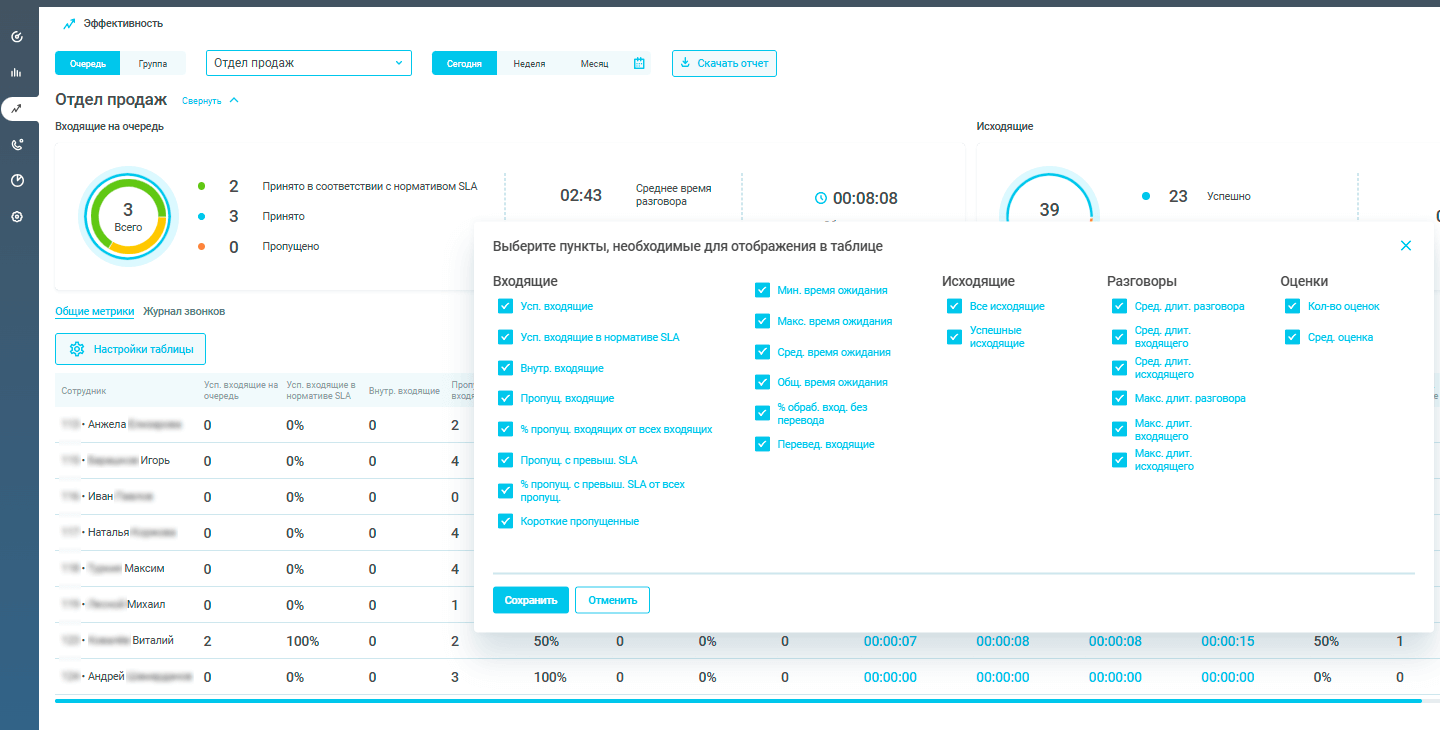This screenshot has width=1440, height=730.
Task: Uncheck Макс. длит. разговора option
Action: click(1119, 398)
